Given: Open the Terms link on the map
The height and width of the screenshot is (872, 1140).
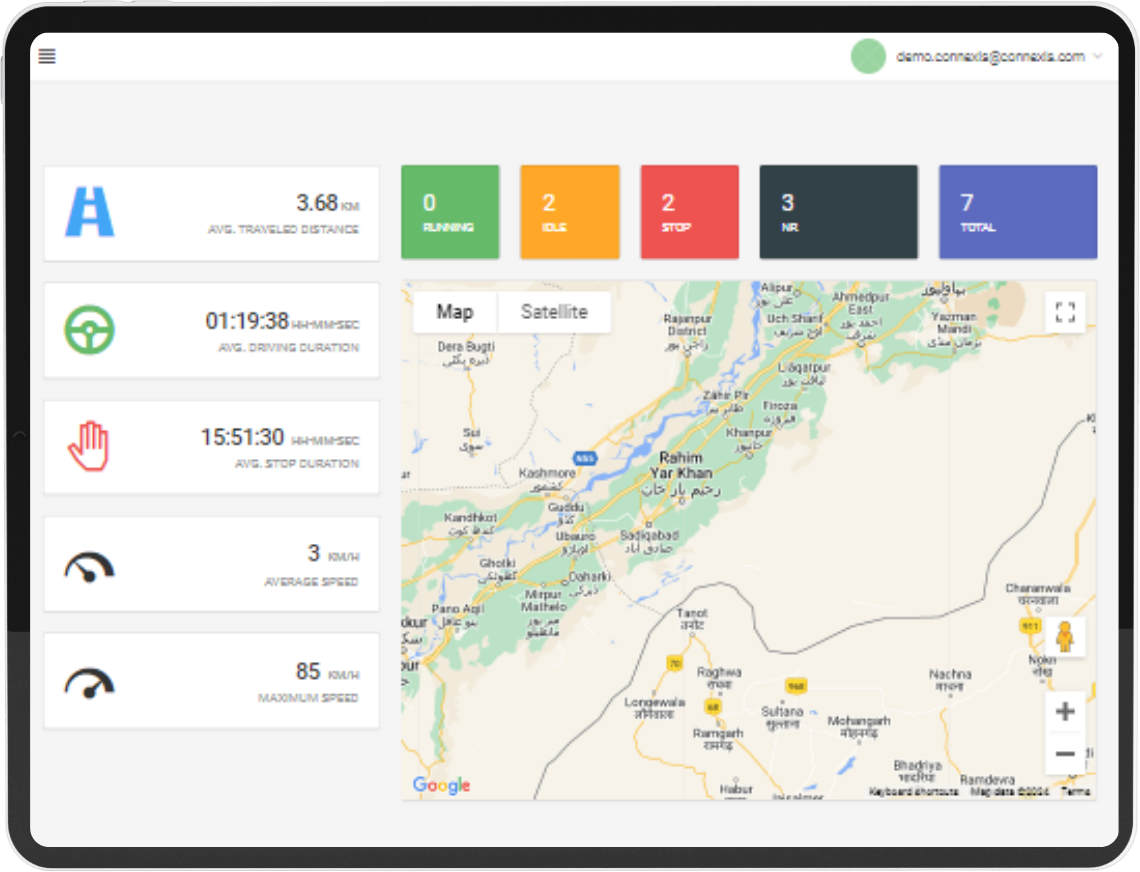Looking at the screenshot, I should click(1075, 791).
